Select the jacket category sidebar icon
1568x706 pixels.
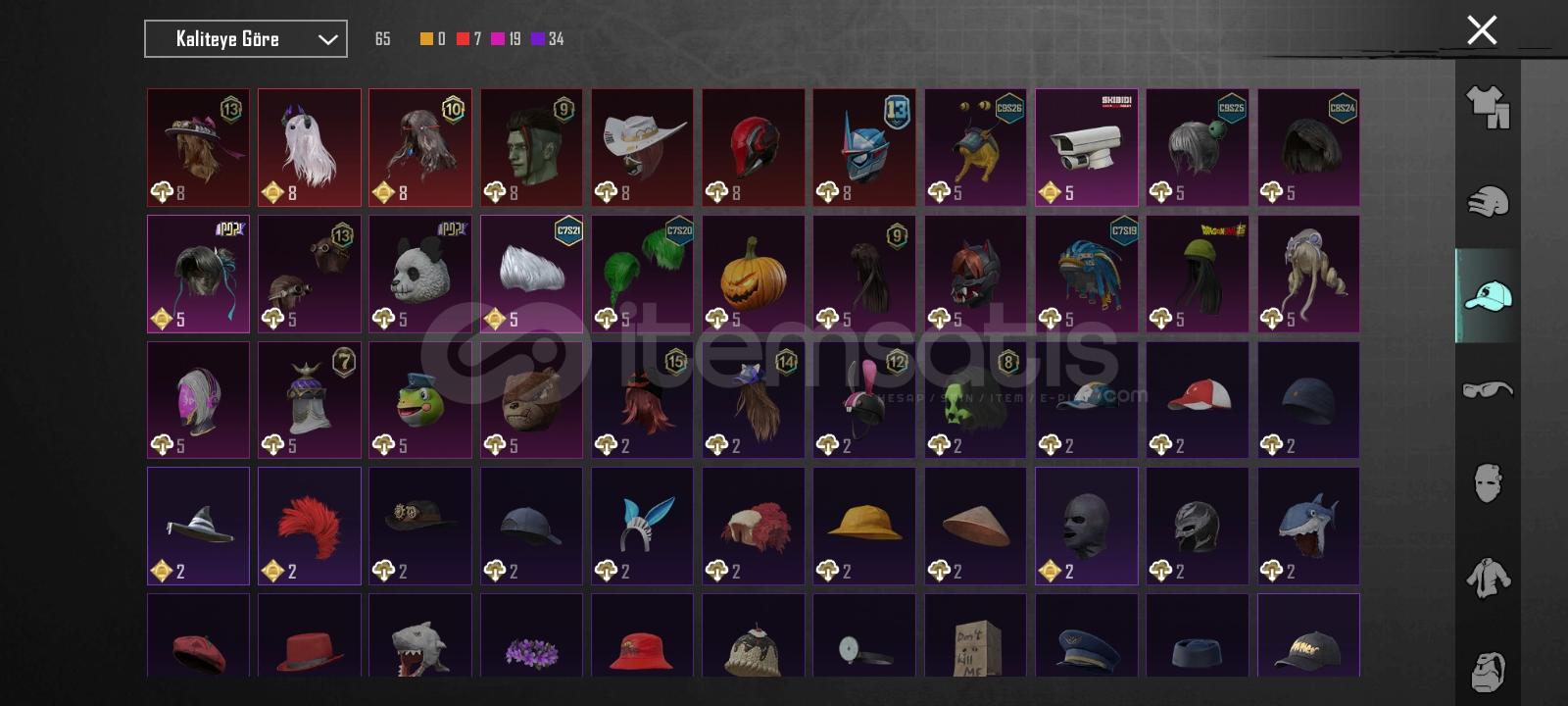[1488, 578]
